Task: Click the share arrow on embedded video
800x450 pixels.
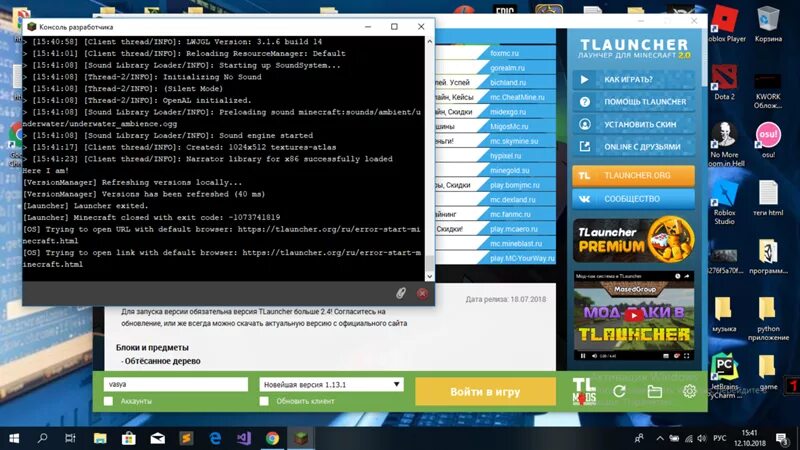Action: 687,276
